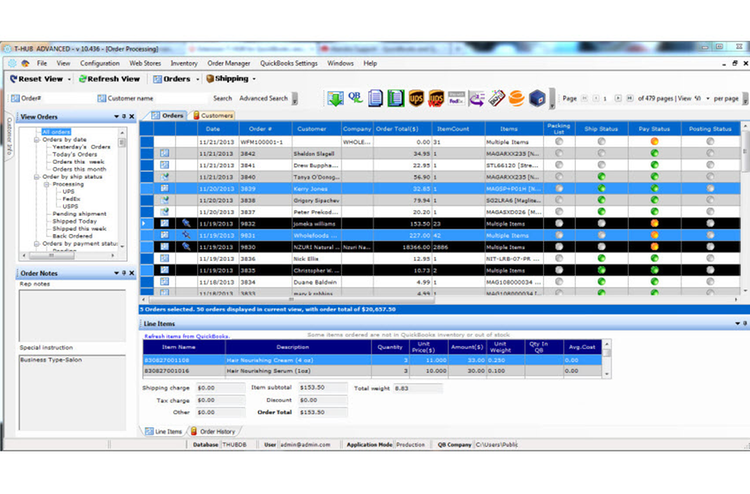Pin the Order Notes panel
Viewport: 750px width, 494px height.
(x=124, y=273)
